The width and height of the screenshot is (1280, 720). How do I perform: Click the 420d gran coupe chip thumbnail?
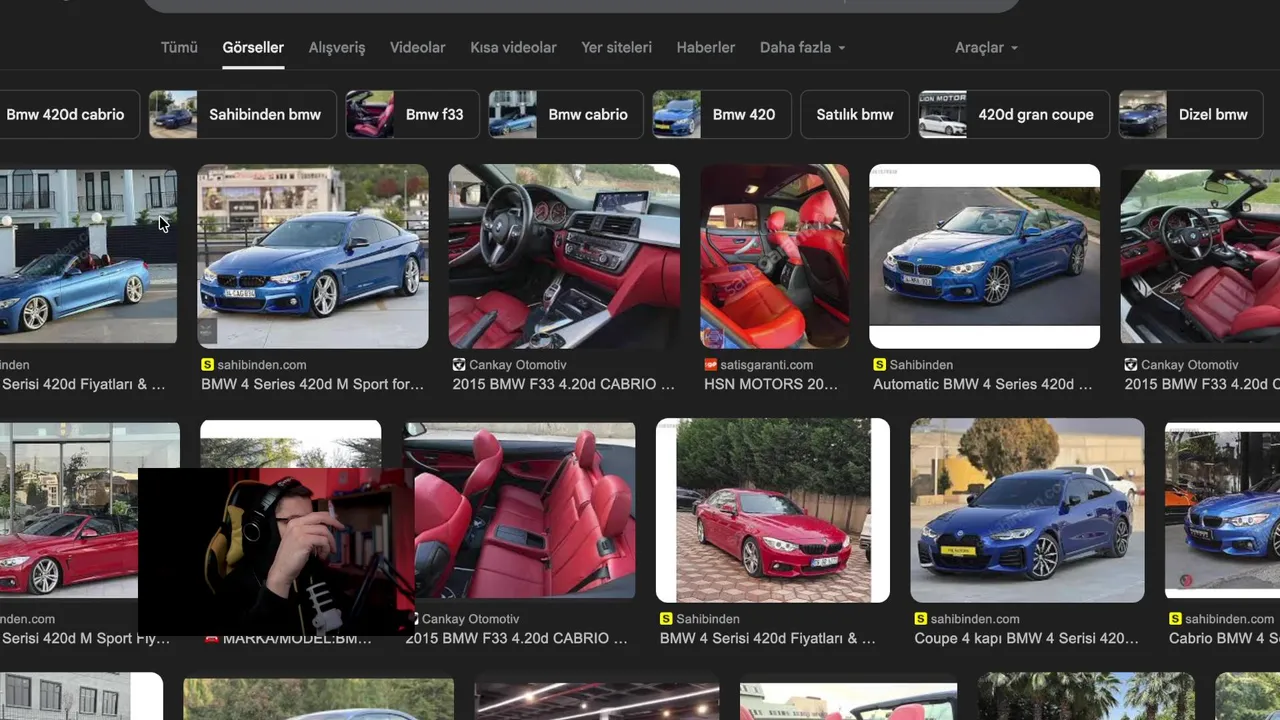tap(943, 114)
